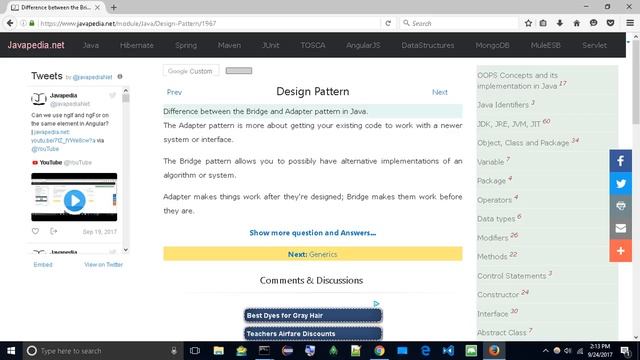Show hidden system tray icons

pyautogui.click(x=545, y=351)
